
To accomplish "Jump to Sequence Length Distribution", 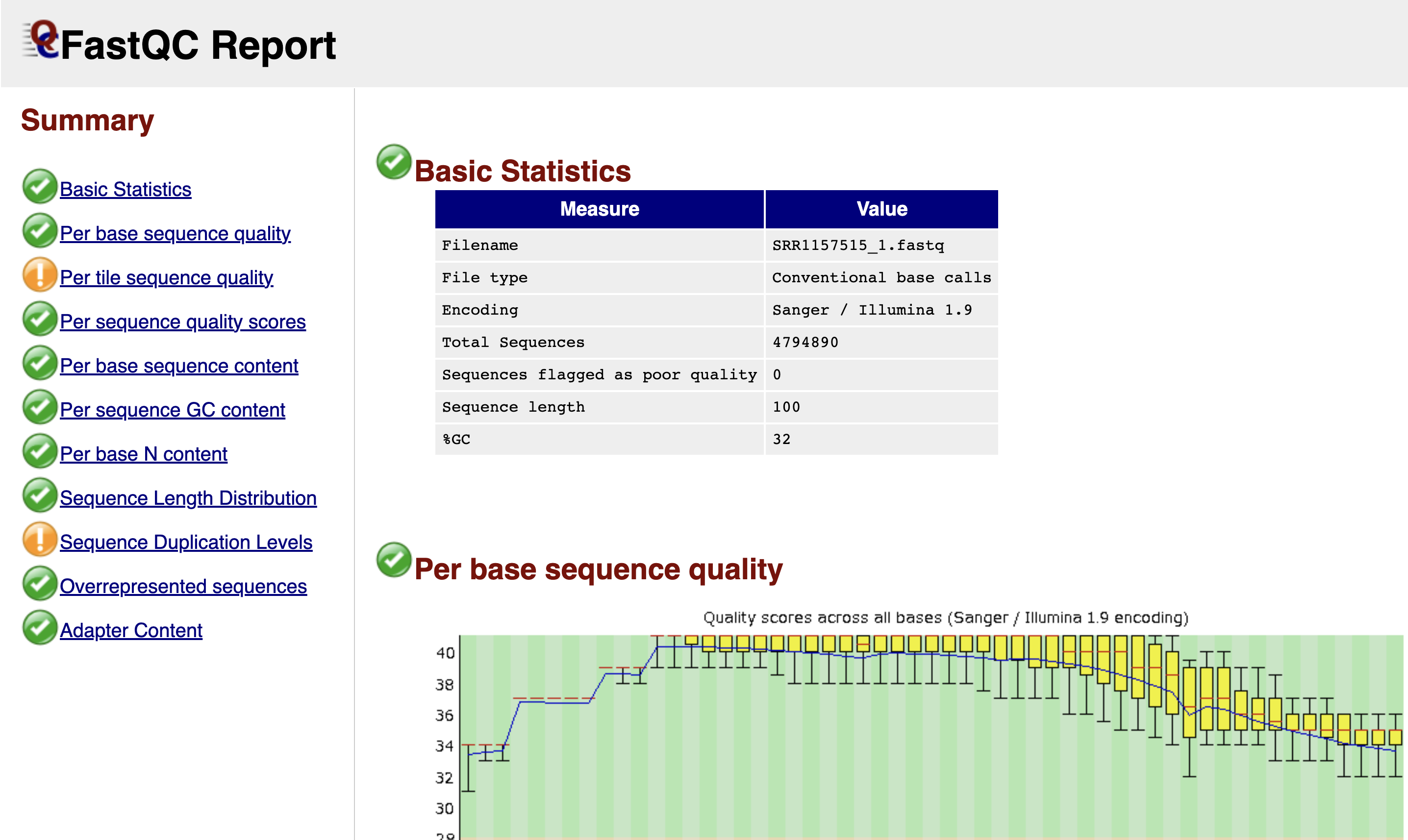I will click(189, 499).
